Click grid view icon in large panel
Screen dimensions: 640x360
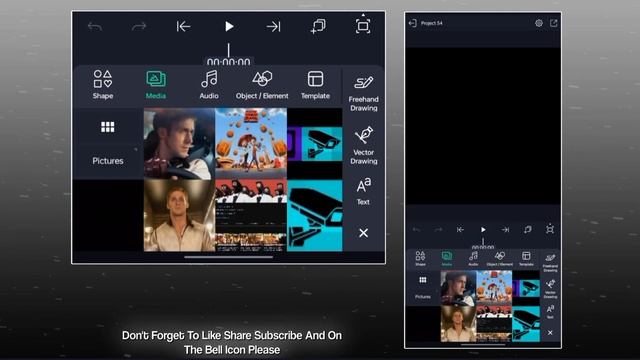click(108, 127)
